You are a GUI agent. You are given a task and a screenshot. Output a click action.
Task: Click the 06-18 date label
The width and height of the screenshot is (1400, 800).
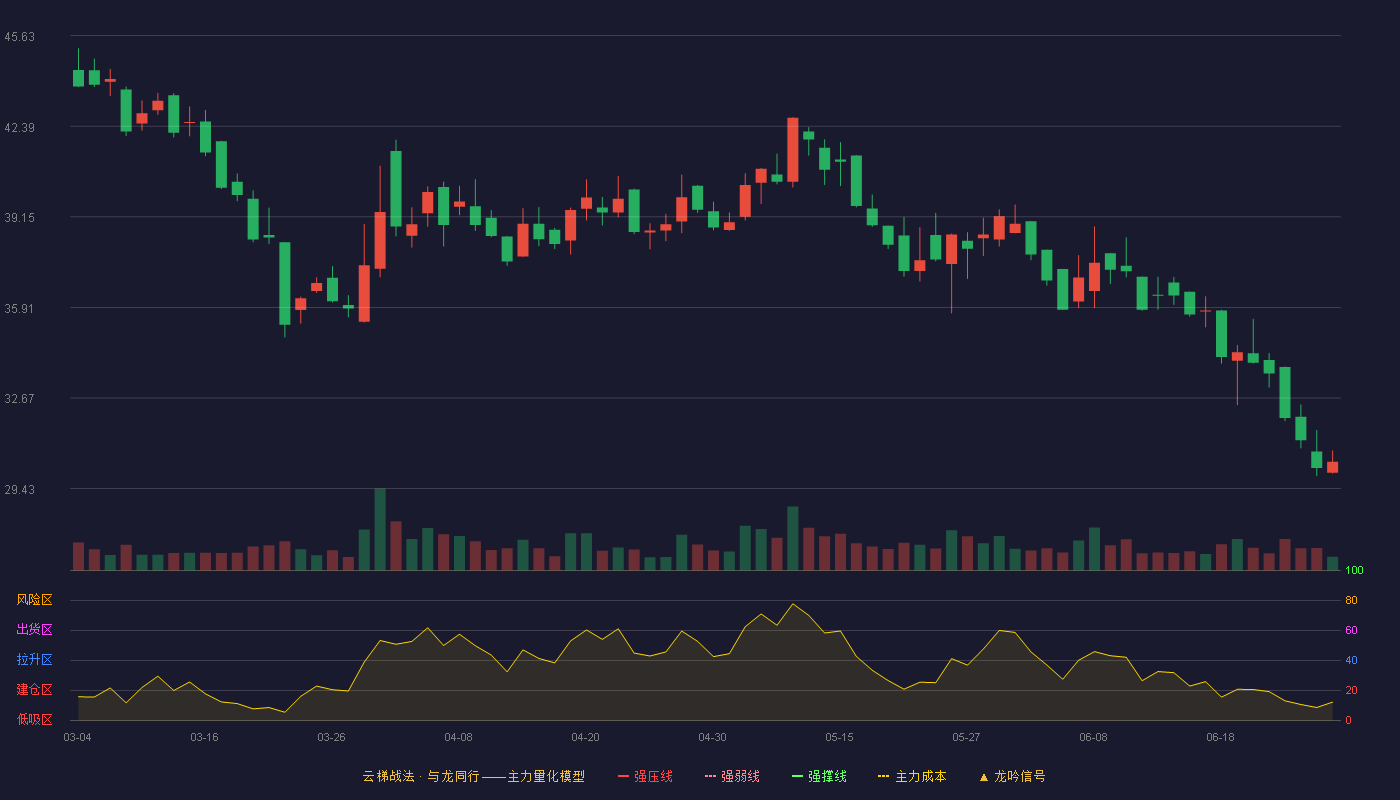1220,737
